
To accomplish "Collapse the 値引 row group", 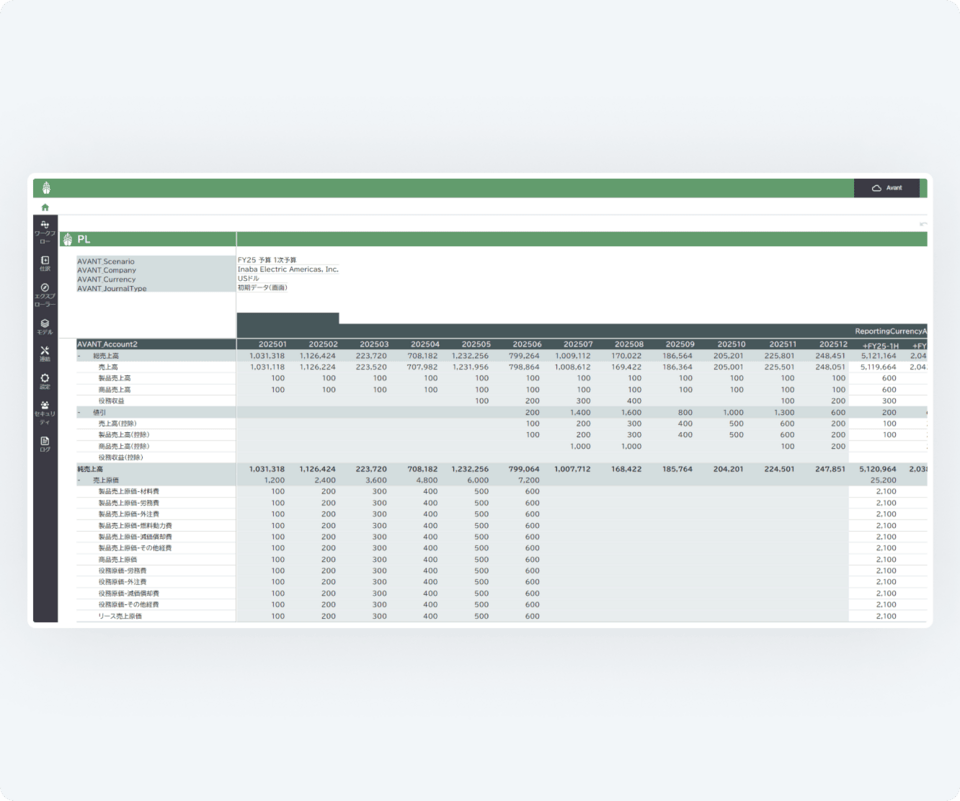I will coord(80,412).
